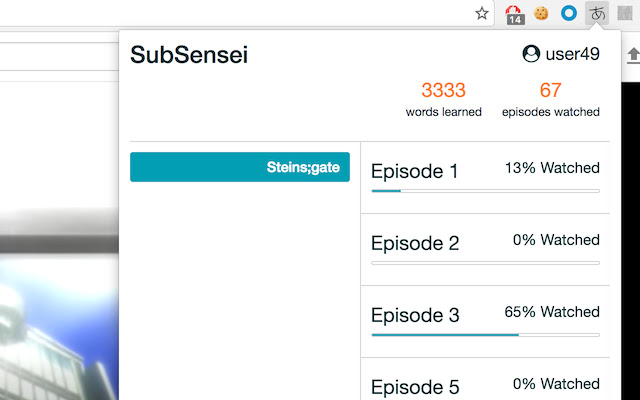Click the gray pixelated extension icon
The height and width of the screenshot is (400, 640).
coord(625,14)
